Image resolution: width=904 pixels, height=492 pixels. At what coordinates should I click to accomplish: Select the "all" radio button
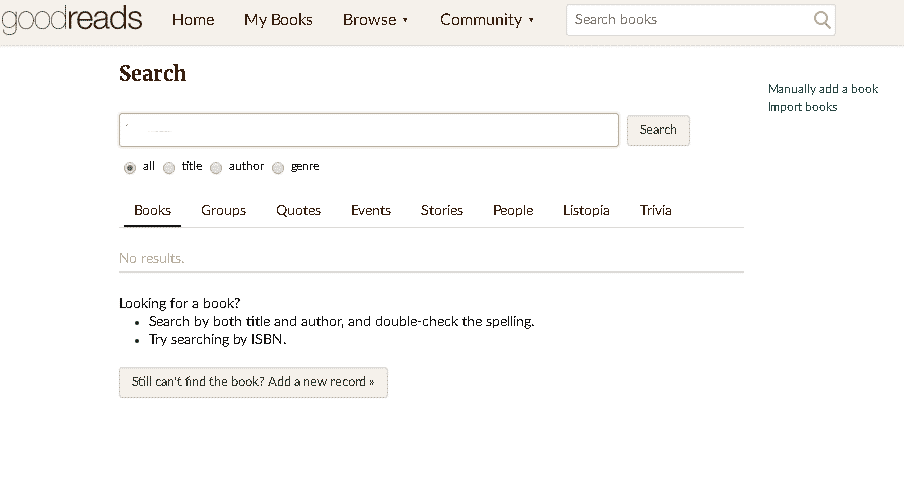click(x=130, y=168)
